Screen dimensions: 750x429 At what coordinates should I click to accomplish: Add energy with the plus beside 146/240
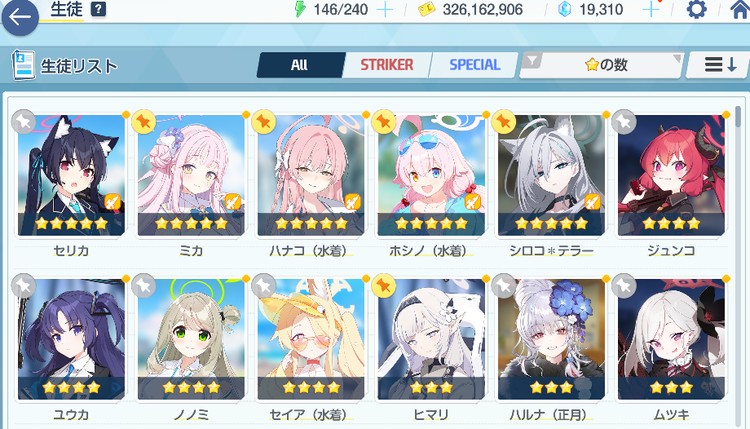(385, 10)
